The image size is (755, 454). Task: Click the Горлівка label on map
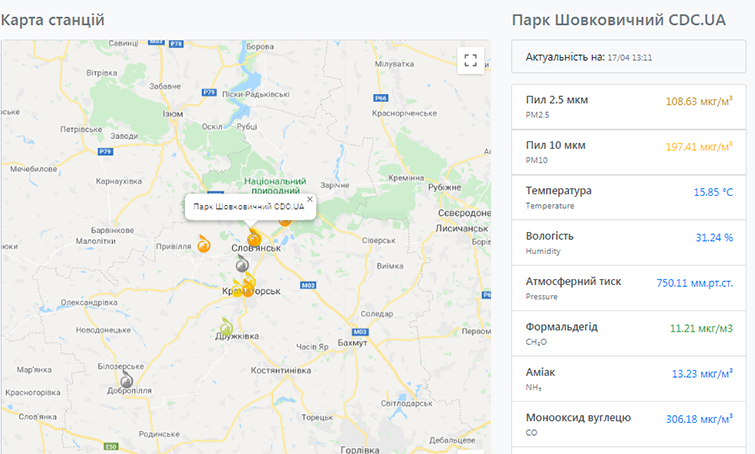360,450
